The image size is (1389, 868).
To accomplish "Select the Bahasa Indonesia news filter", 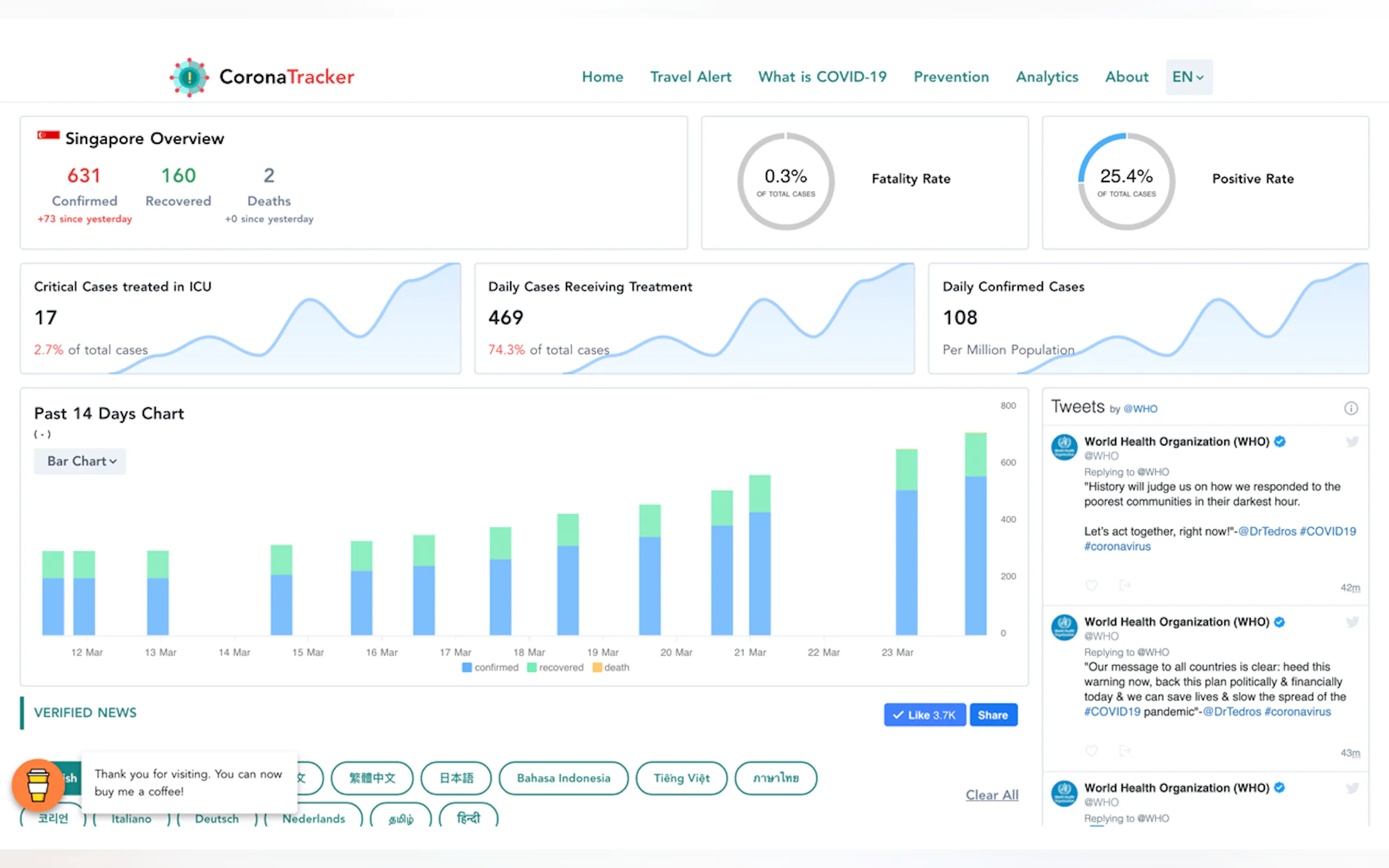I will coord(563,778).
